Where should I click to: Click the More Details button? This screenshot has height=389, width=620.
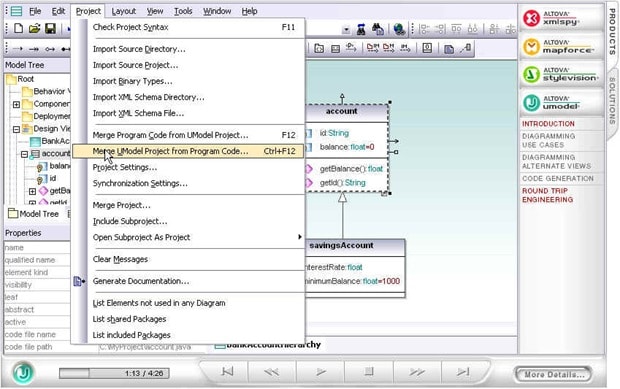tap(554, 374)
